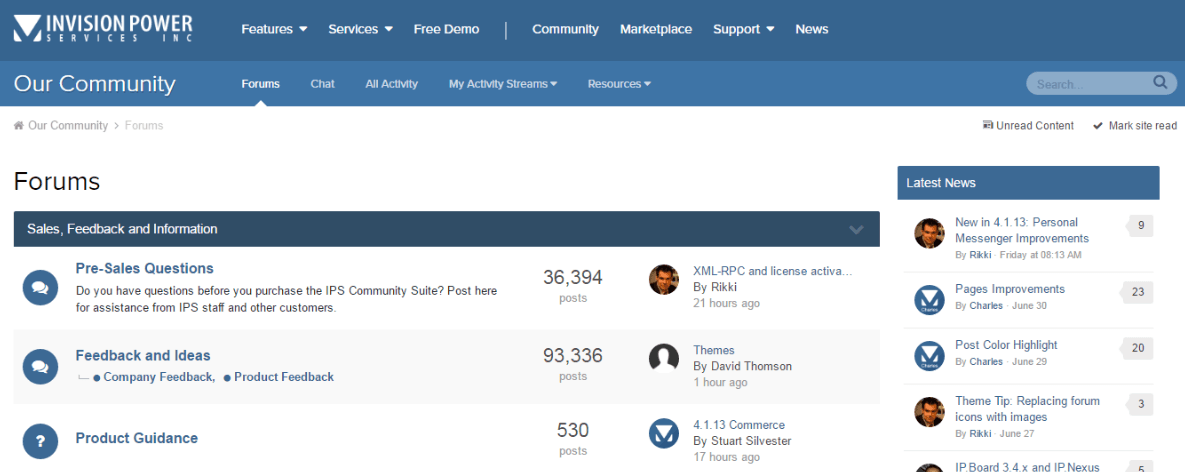
Task: Click Charles avatar beside Pages Improvements
Action: tap(929, 300)
